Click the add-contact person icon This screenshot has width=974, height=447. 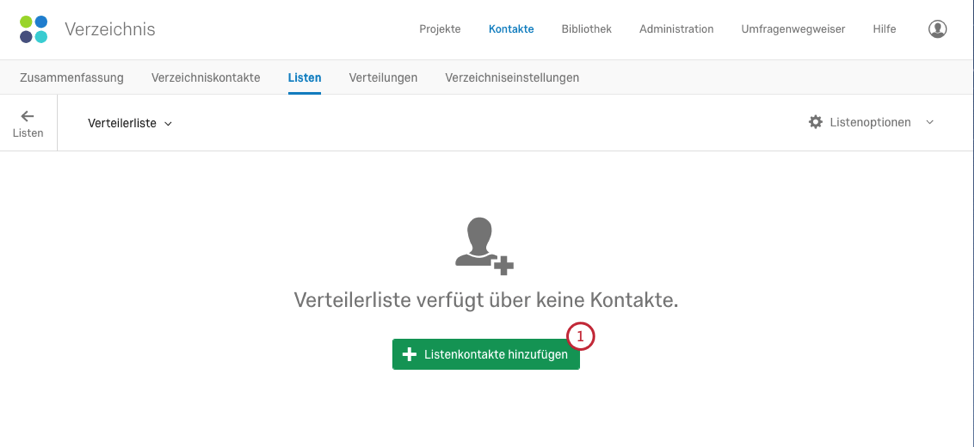[x=485, y=246]
